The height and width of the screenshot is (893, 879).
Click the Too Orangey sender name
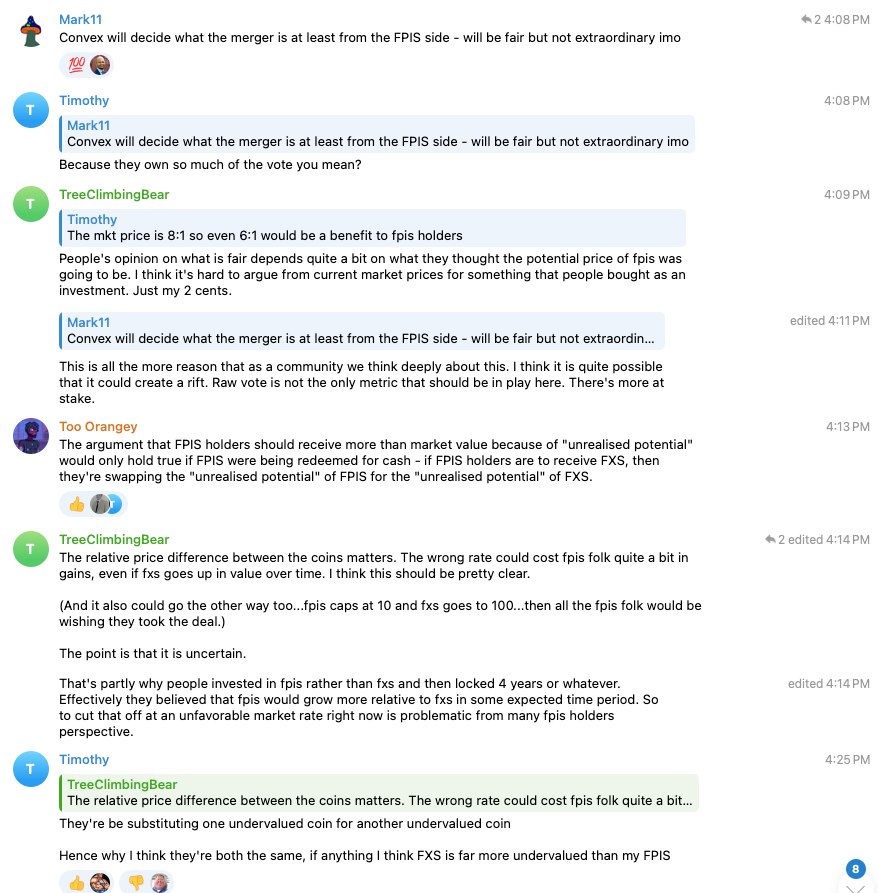coord(98,427)
